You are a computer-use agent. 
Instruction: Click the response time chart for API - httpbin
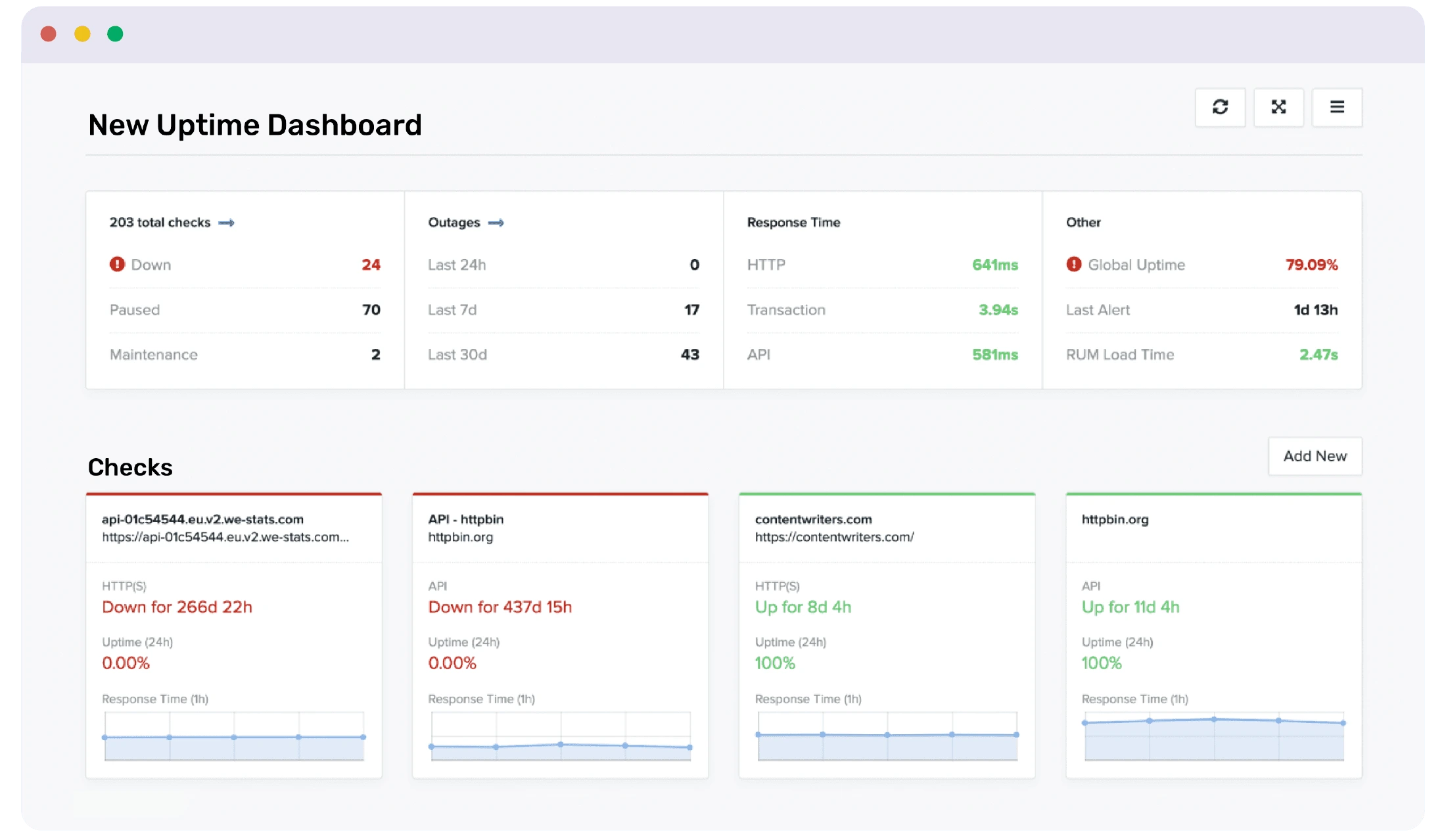coord(561,736)
